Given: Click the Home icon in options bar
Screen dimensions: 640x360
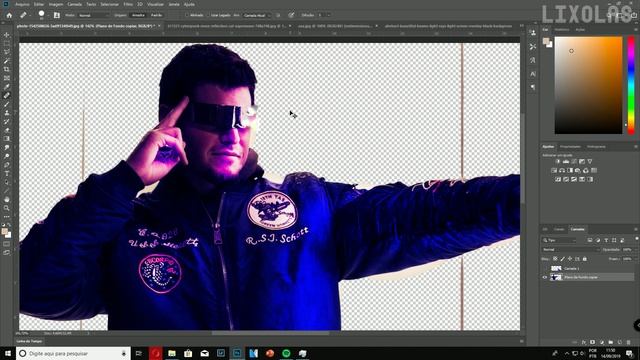Looking at the screenshot, I should pos(9,15).
